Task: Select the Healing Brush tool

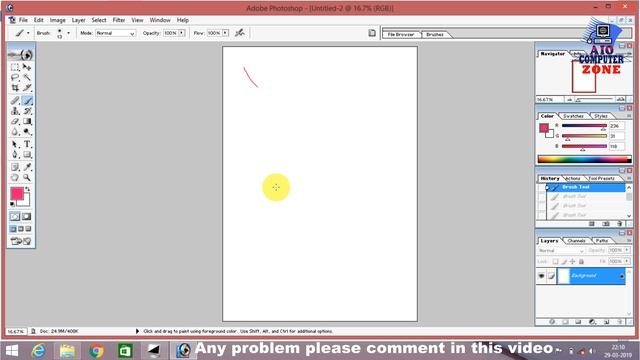Action: [x=15, y=100]
